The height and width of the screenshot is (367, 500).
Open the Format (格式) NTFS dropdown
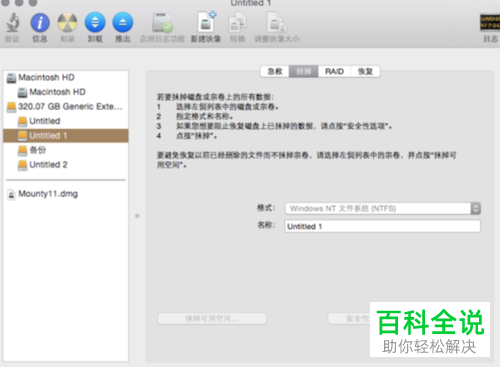point(382,209)
